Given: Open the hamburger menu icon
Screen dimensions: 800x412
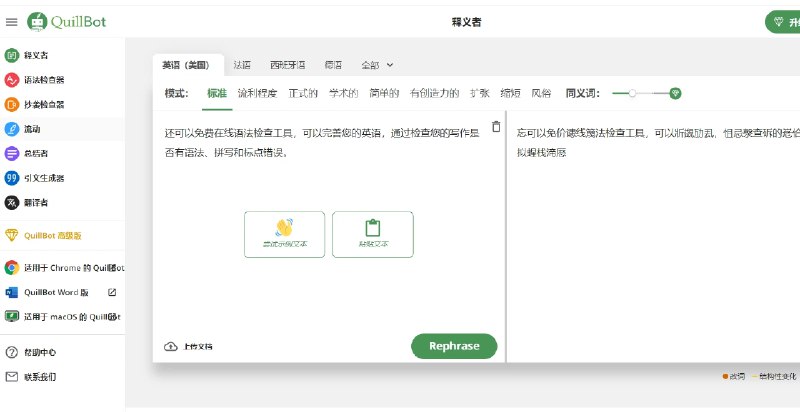Looking at the screenshot, I should 11,22.
